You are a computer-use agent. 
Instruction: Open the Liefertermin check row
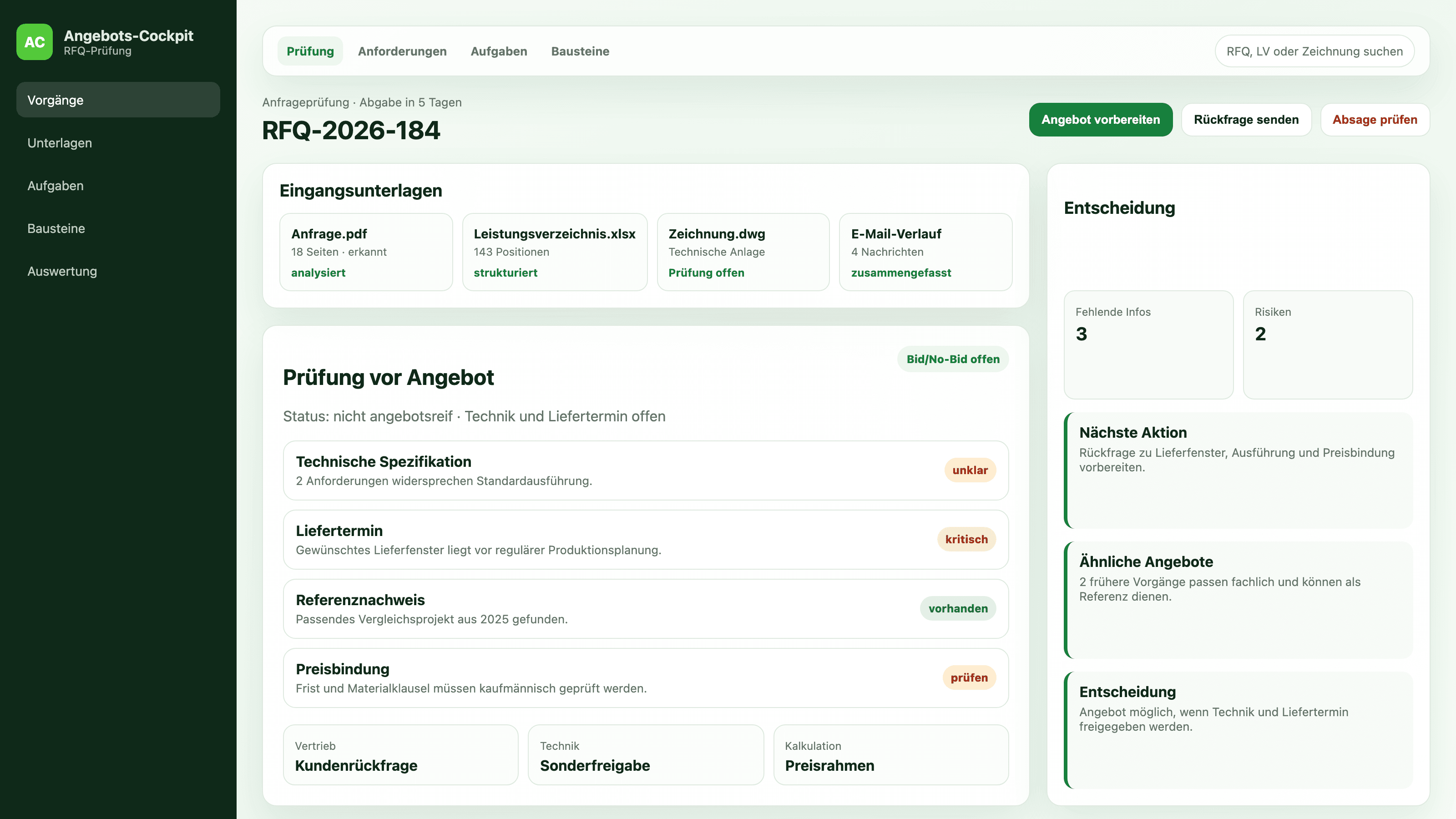point(646,539)
